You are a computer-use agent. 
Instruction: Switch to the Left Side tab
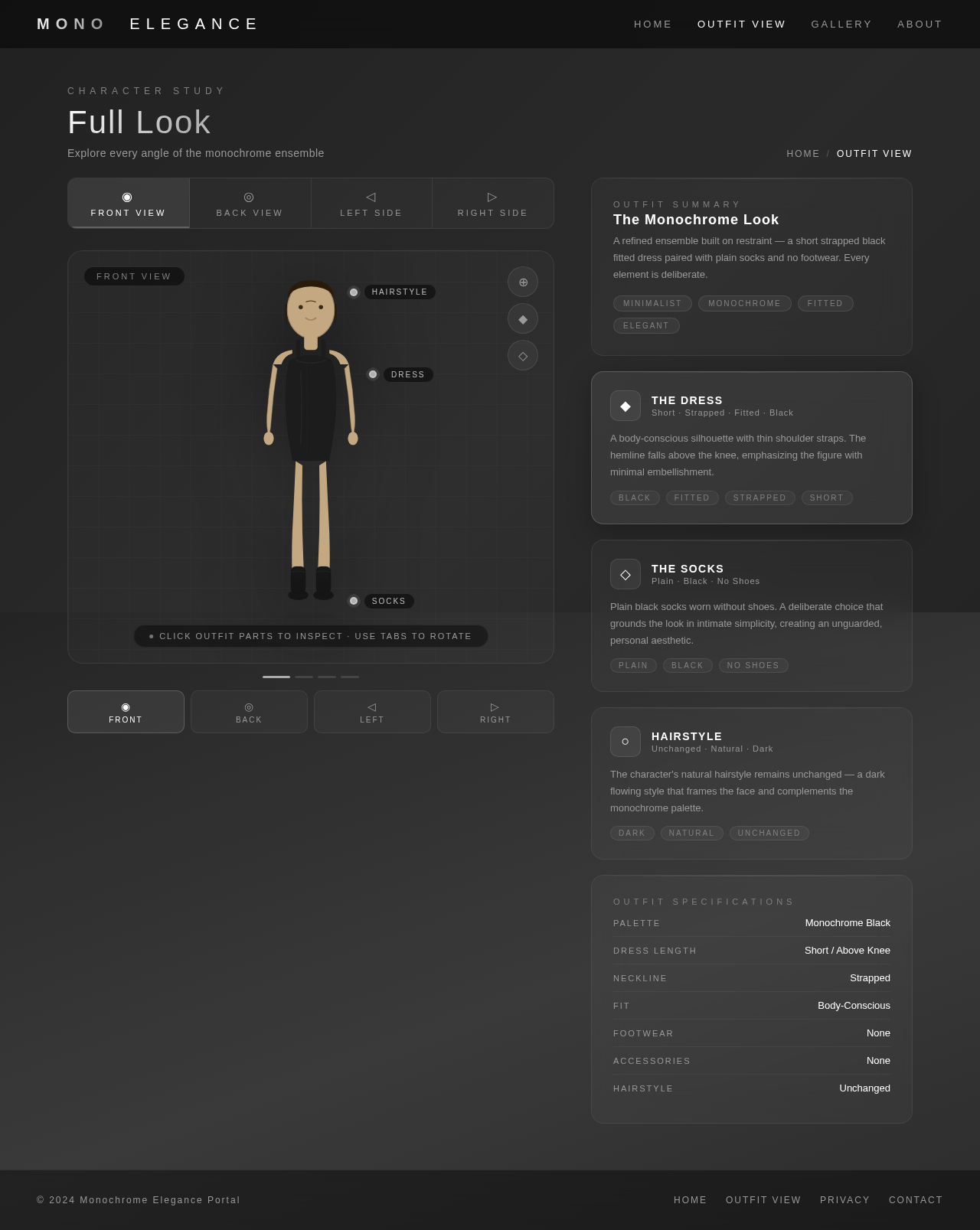(x=371, y=204)
